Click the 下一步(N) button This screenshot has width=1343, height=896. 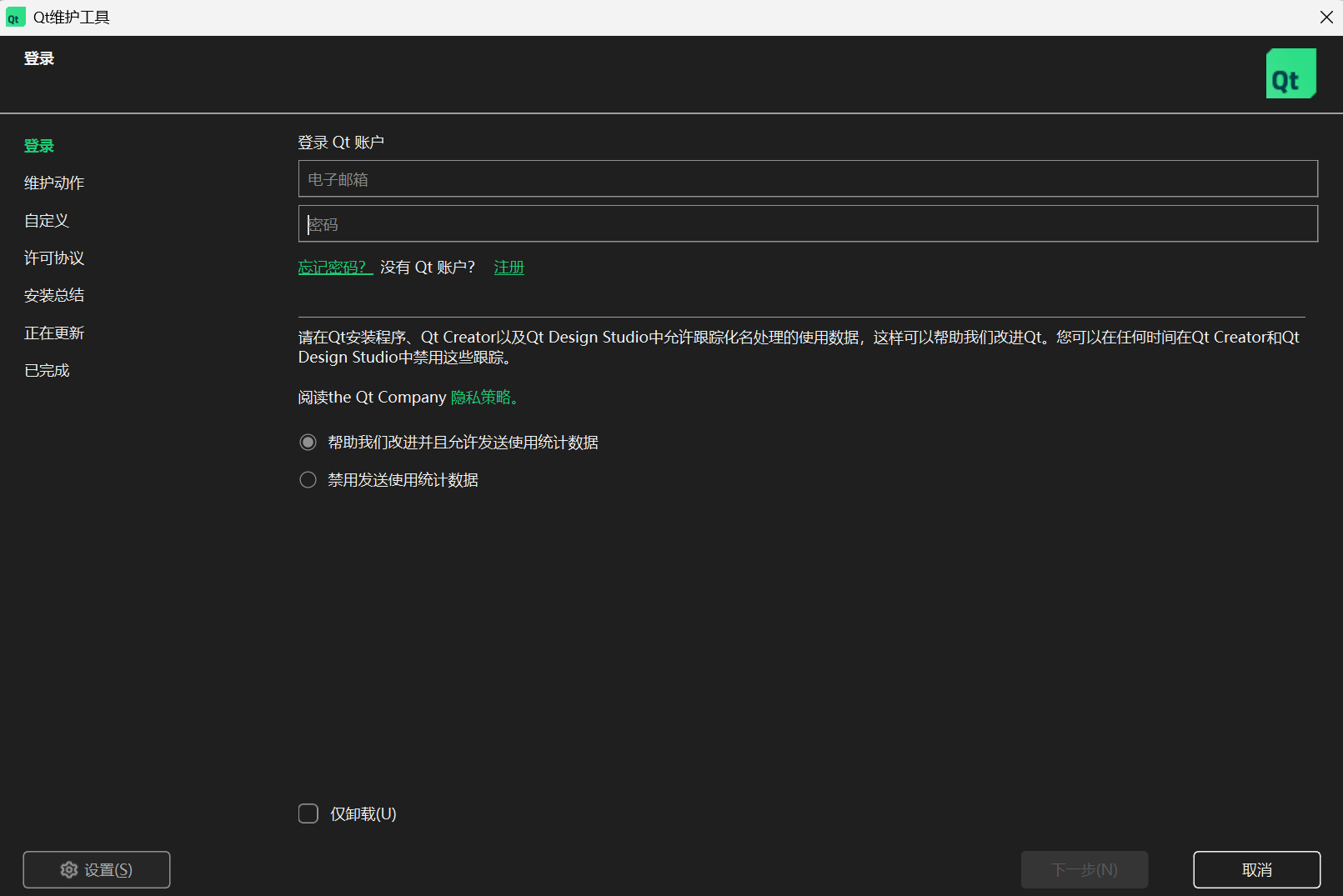pos(1085,870)
